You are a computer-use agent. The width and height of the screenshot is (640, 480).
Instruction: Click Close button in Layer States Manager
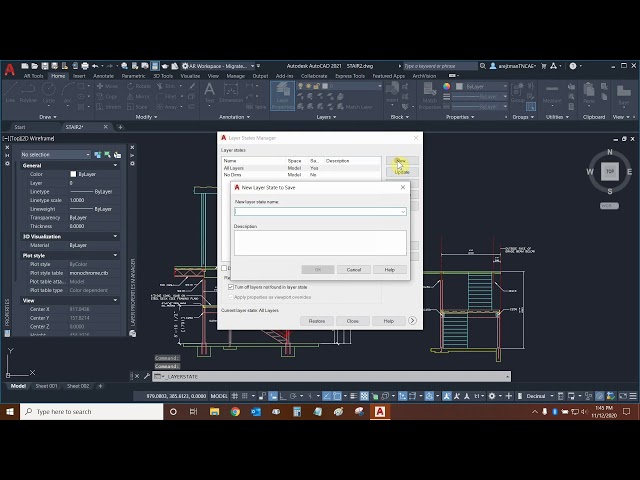click(x=353, y=321)
